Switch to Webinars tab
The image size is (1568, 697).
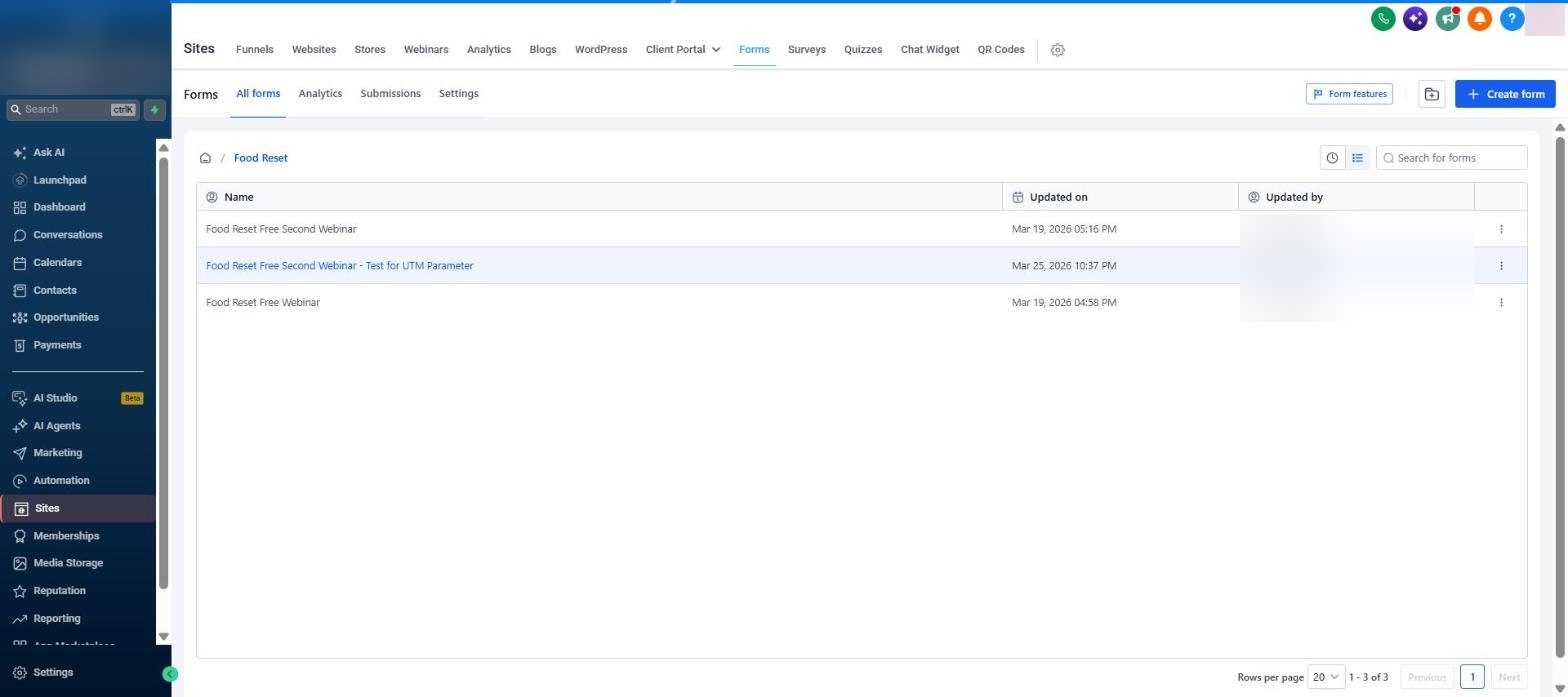(426, 50)
